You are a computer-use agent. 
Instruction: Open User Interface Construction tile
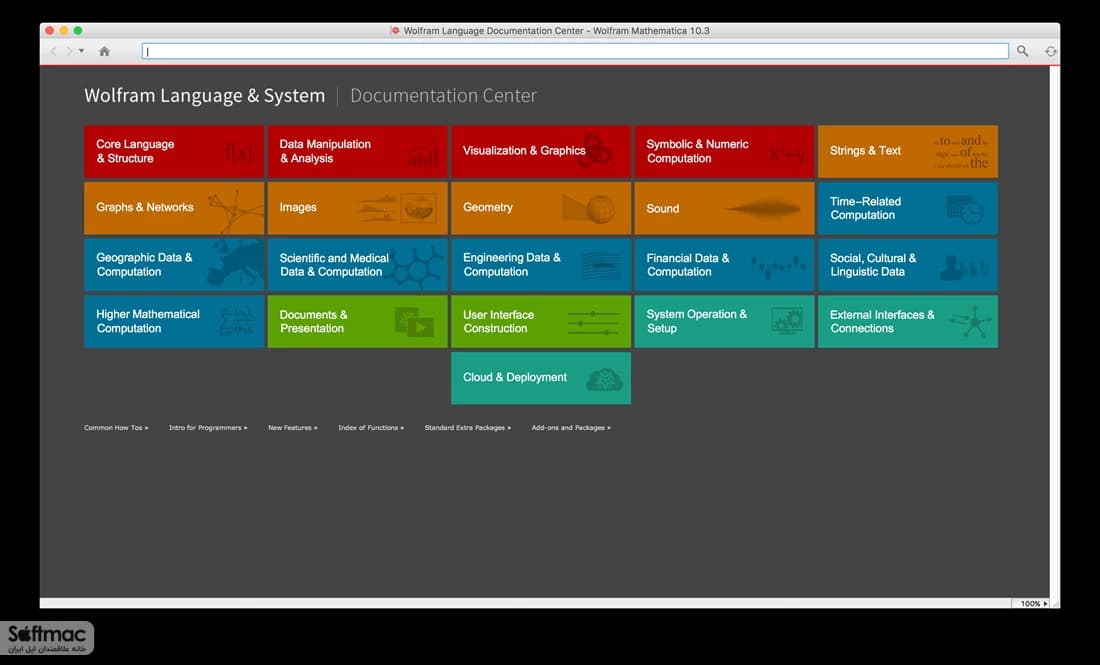tap(541, 321)
